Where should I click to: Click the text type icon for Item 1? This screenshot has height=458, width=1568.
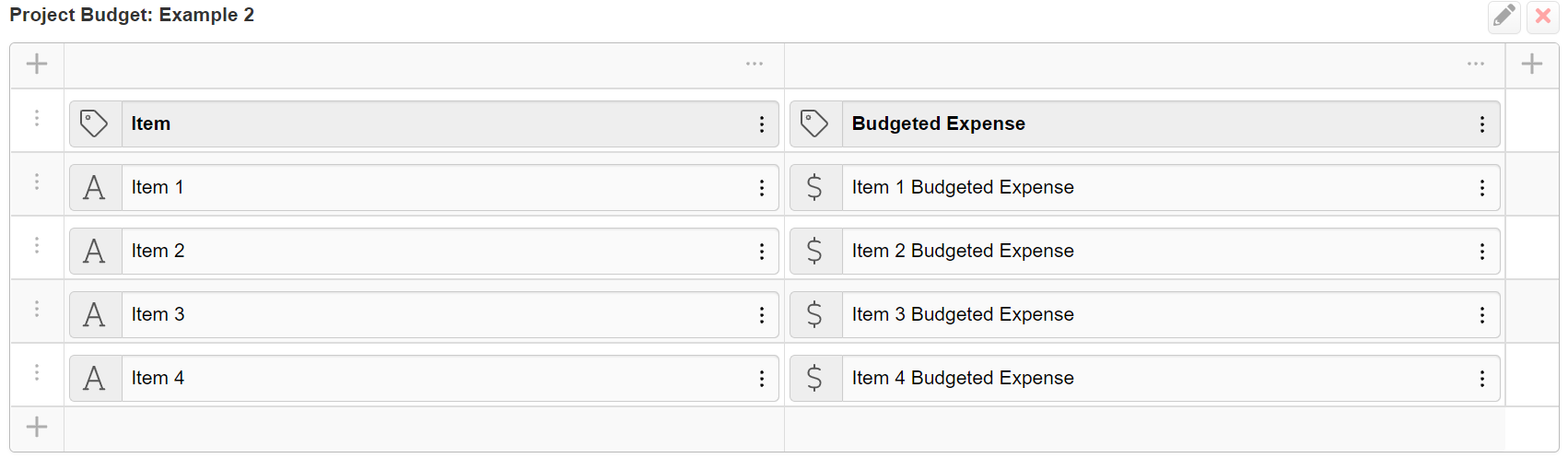[95, 187]
